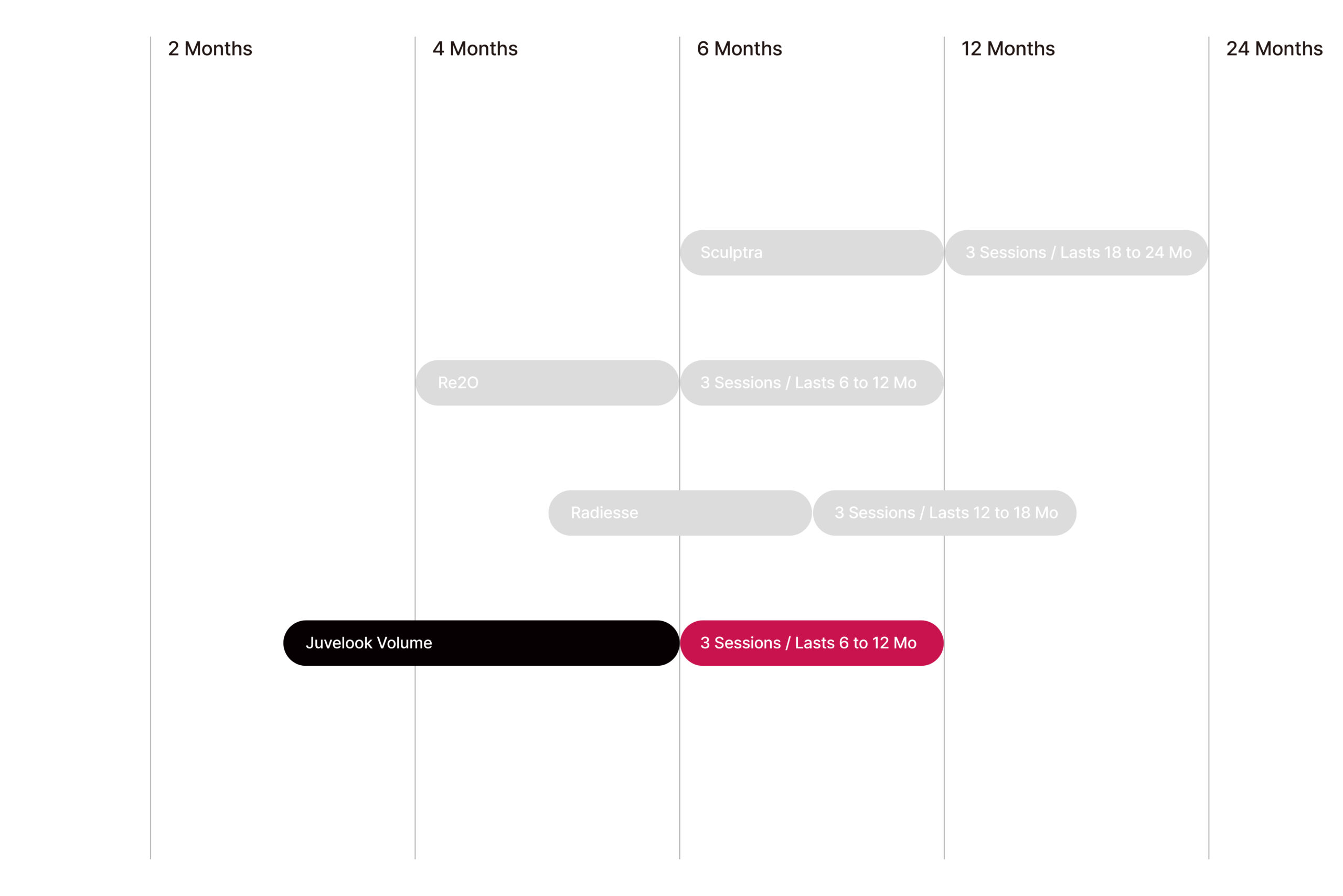The width and height of the screenshot is (1343, 896).
Task: Click the Juvelook Volume text label
Action: (369, 643)
